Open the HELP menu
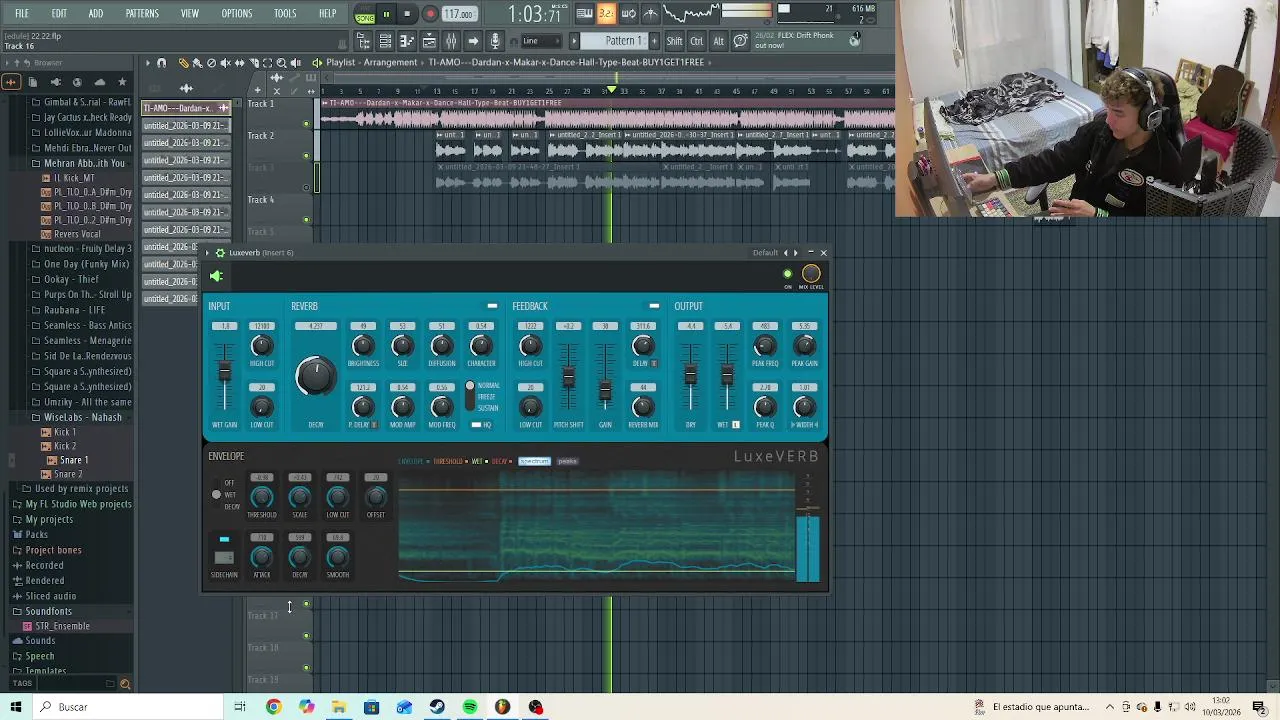 pos(327,14)
